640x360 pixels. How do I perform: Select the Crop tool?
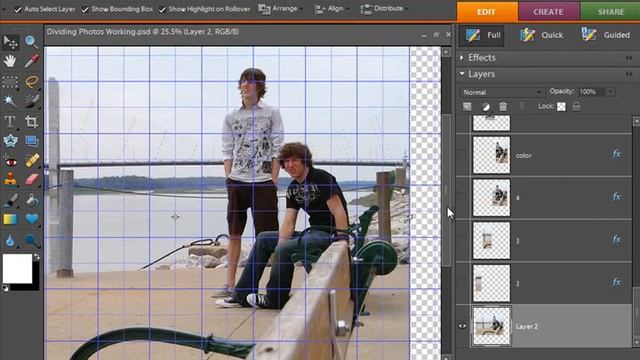click(x=31, y=121)
